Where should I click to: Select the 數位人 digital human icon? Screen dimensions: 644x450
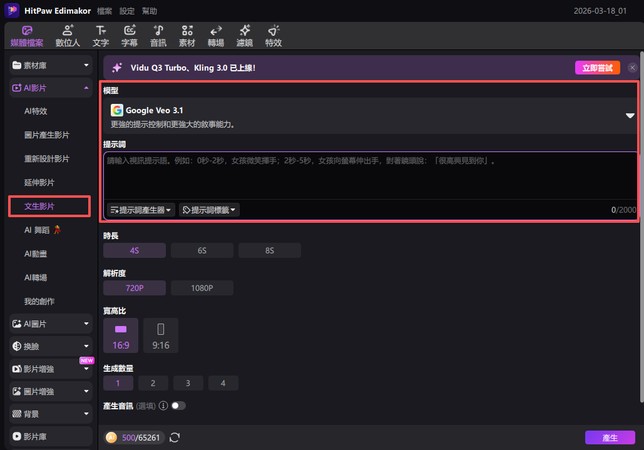pyautogui.click(x=68, y=30)
